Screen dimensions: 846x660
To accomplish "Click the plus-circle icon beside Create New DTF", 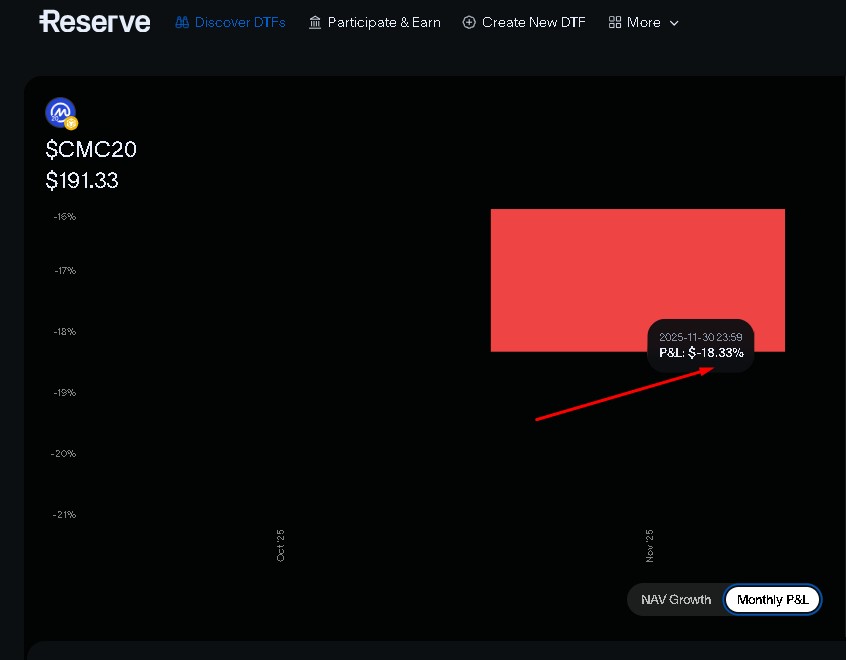I will (469, 22).
